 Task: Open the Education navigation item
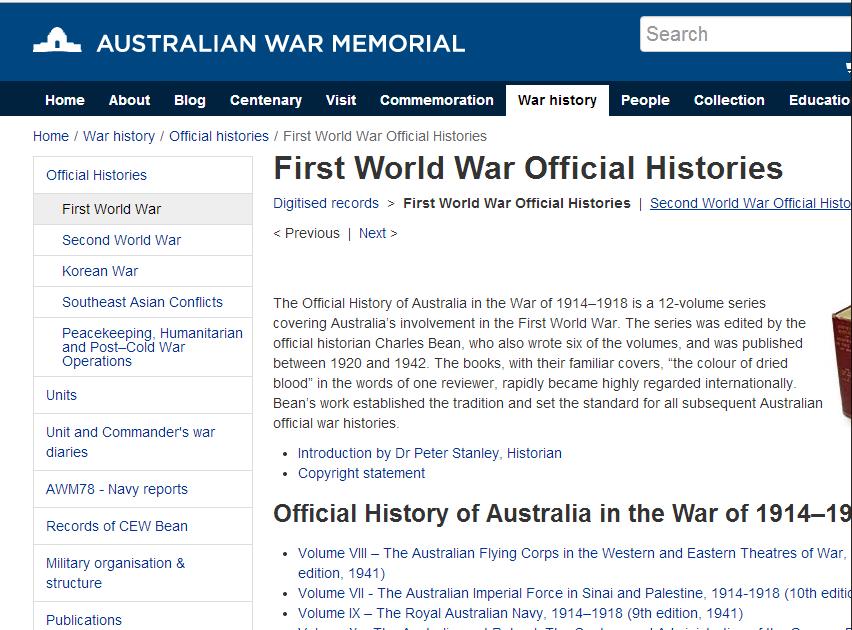820,100
